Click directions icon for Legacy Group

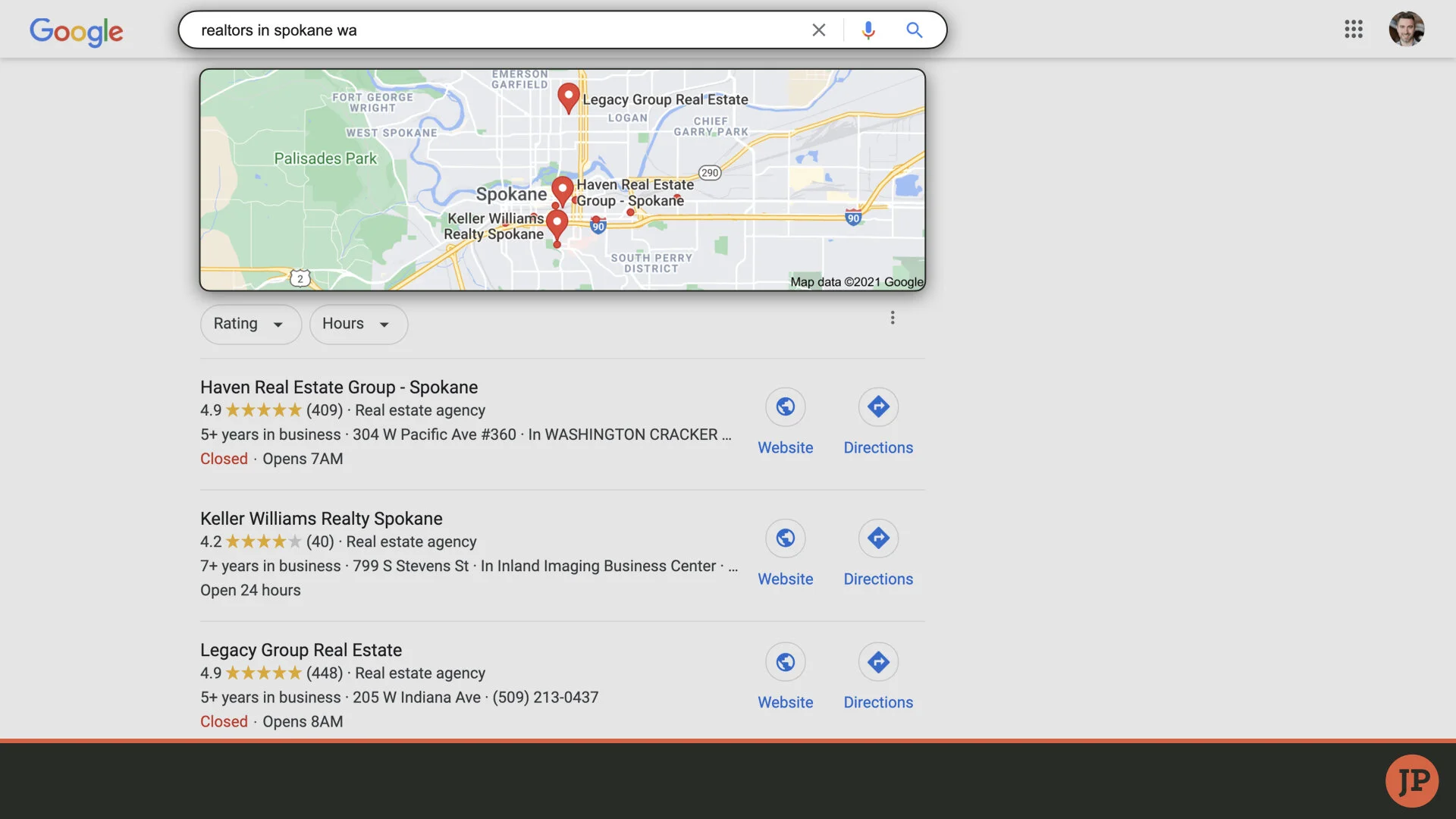[878, 662]
